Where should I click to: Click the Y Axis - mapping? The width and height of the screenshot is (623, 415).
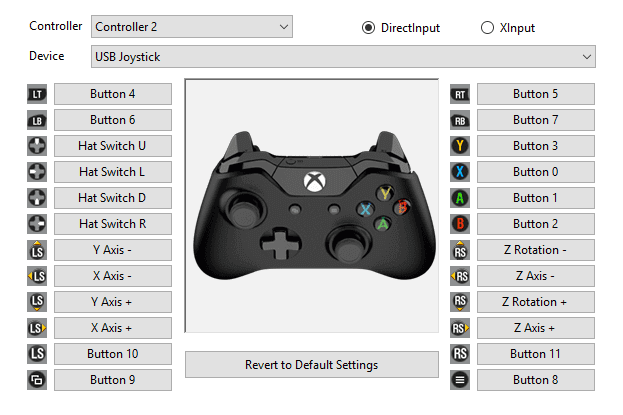click(113, 250)
